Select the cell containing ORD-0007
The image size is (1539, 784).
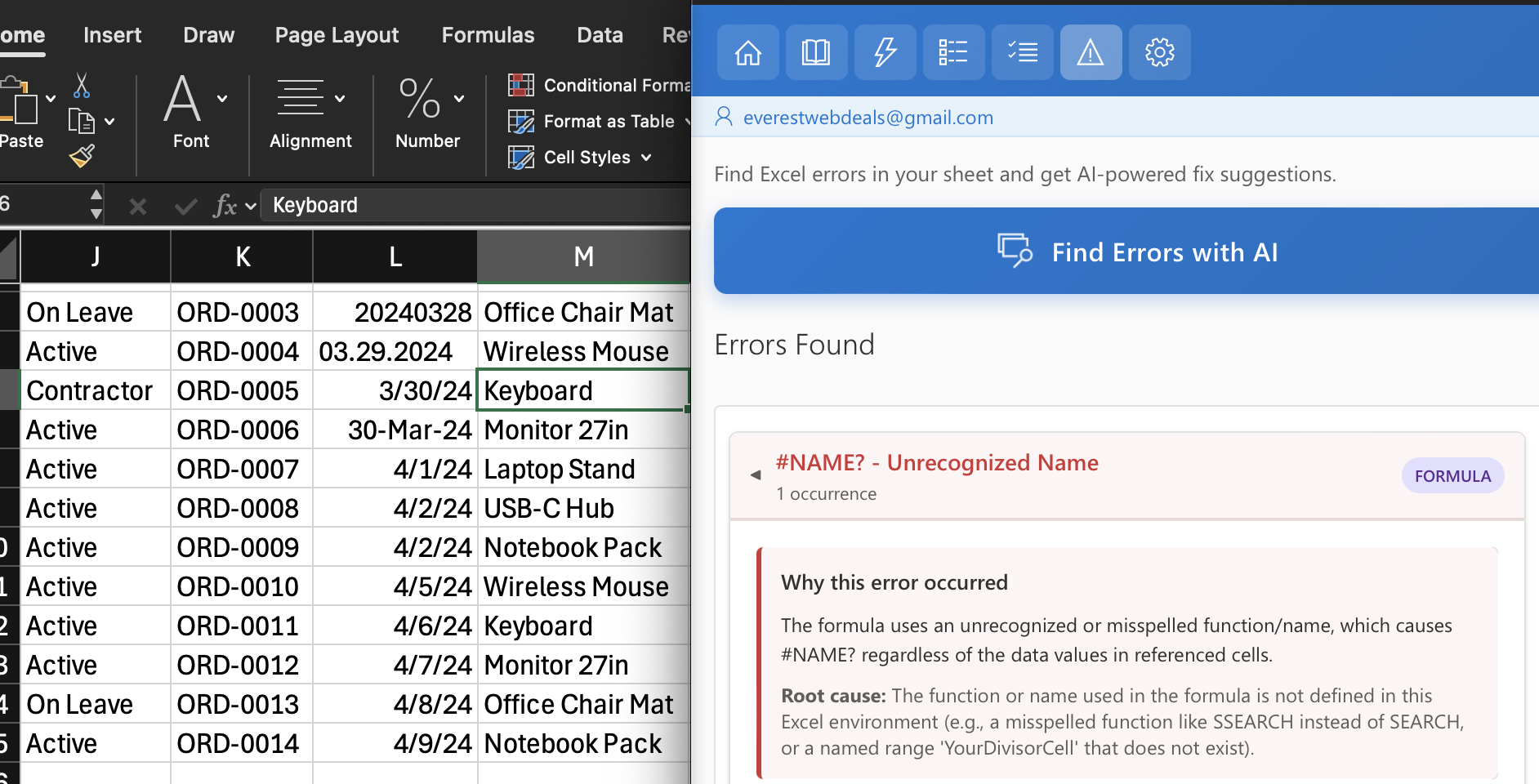click(x=239, y=470)
